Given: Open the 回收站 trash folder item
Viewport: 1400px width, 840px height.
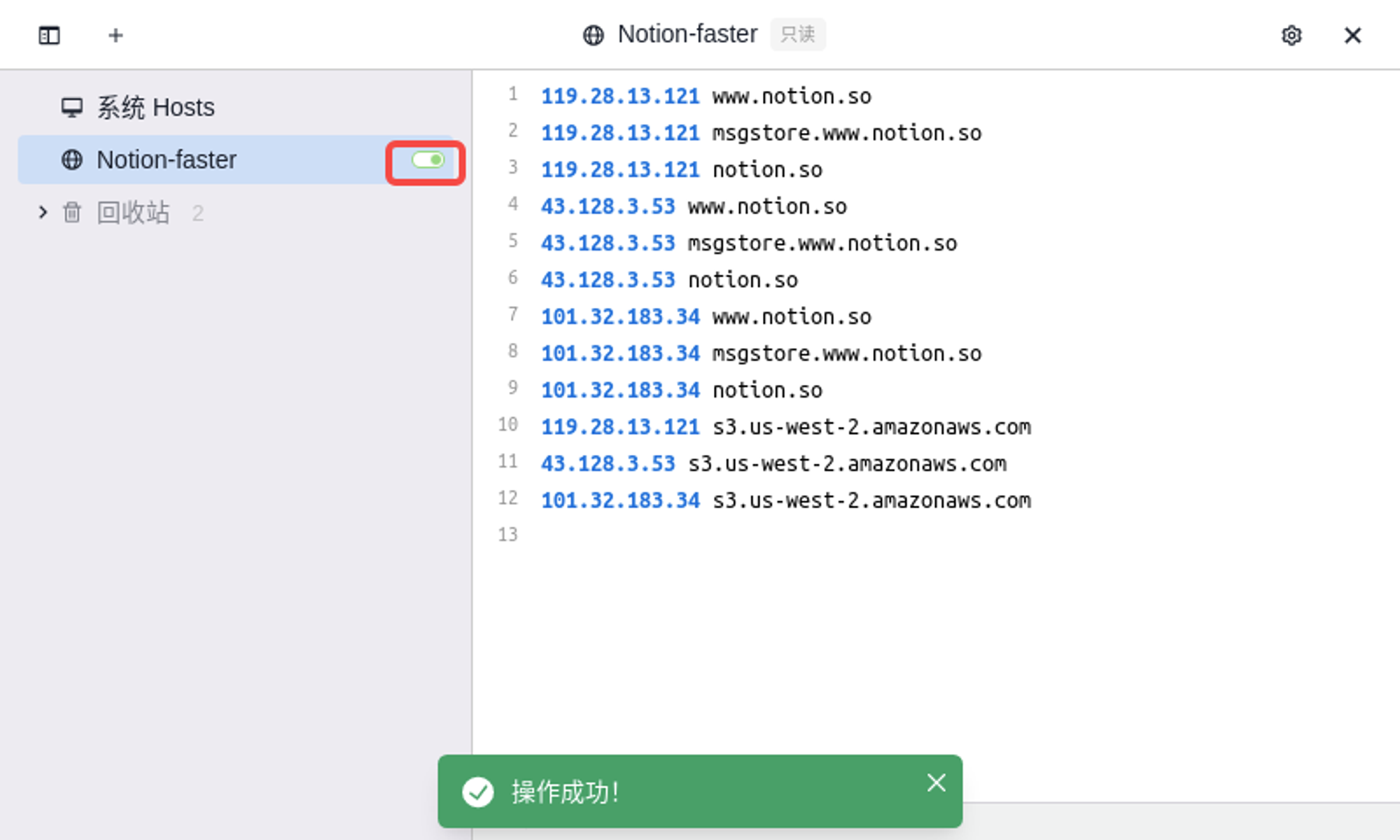Looking at the screenshot, I should point(133,212).
